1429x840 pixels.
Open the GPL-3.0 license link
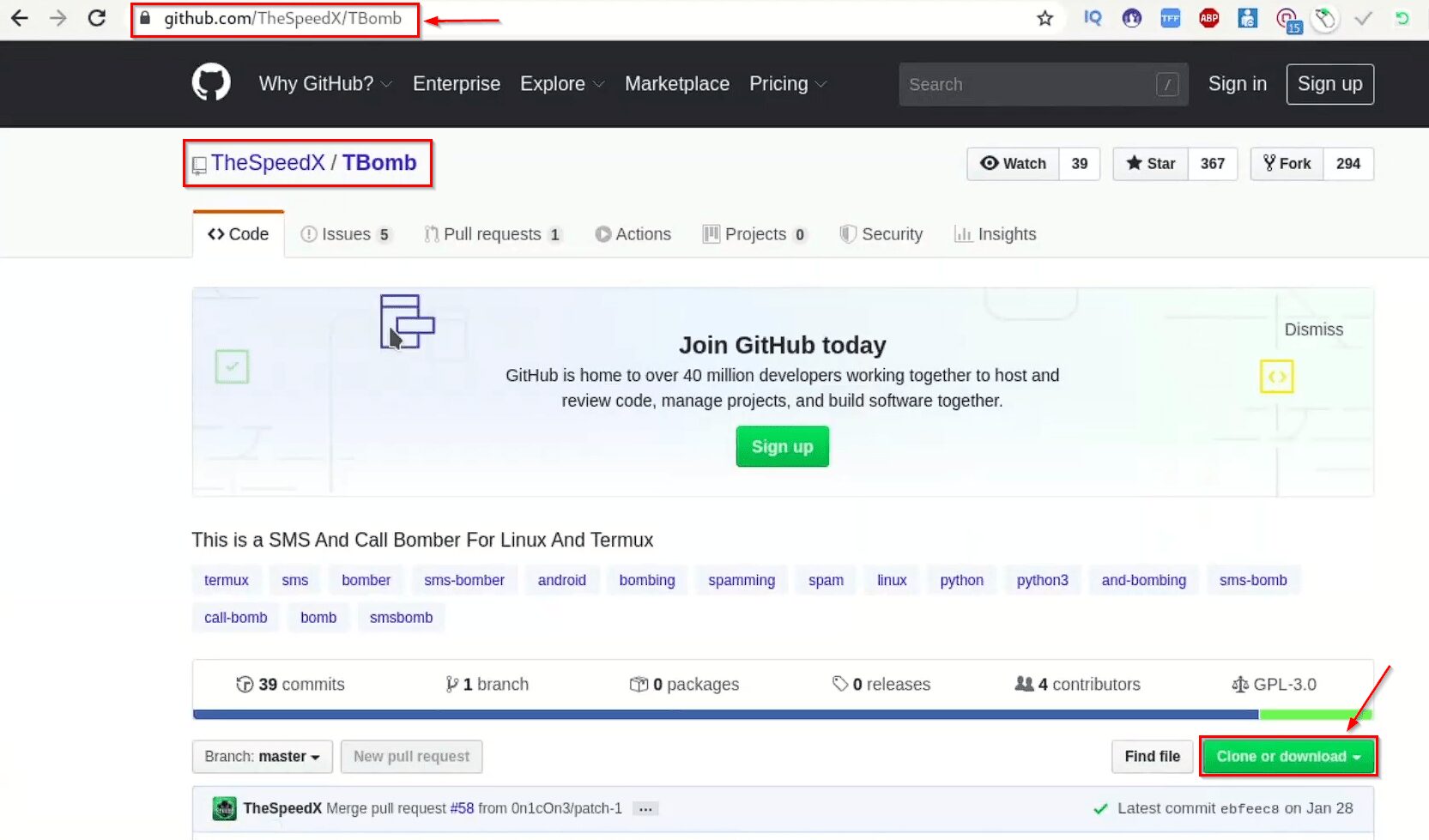click(1275, 685)
